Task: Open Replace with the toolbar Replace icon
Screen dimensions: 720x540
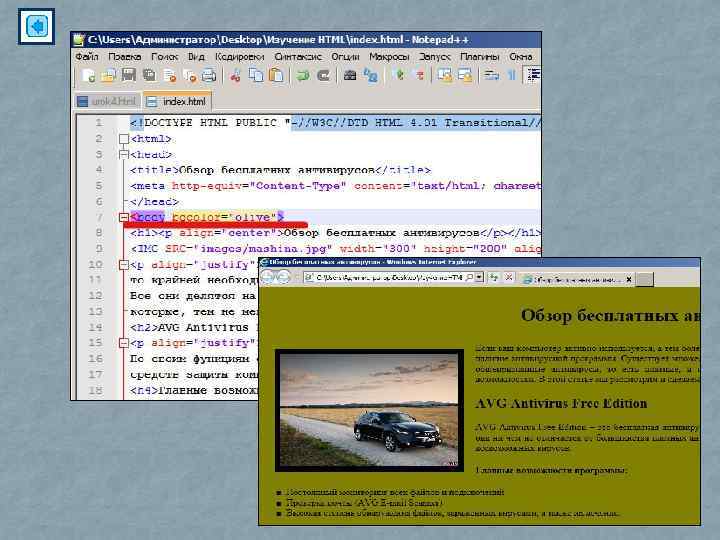Action: click(x=370, y=75)
